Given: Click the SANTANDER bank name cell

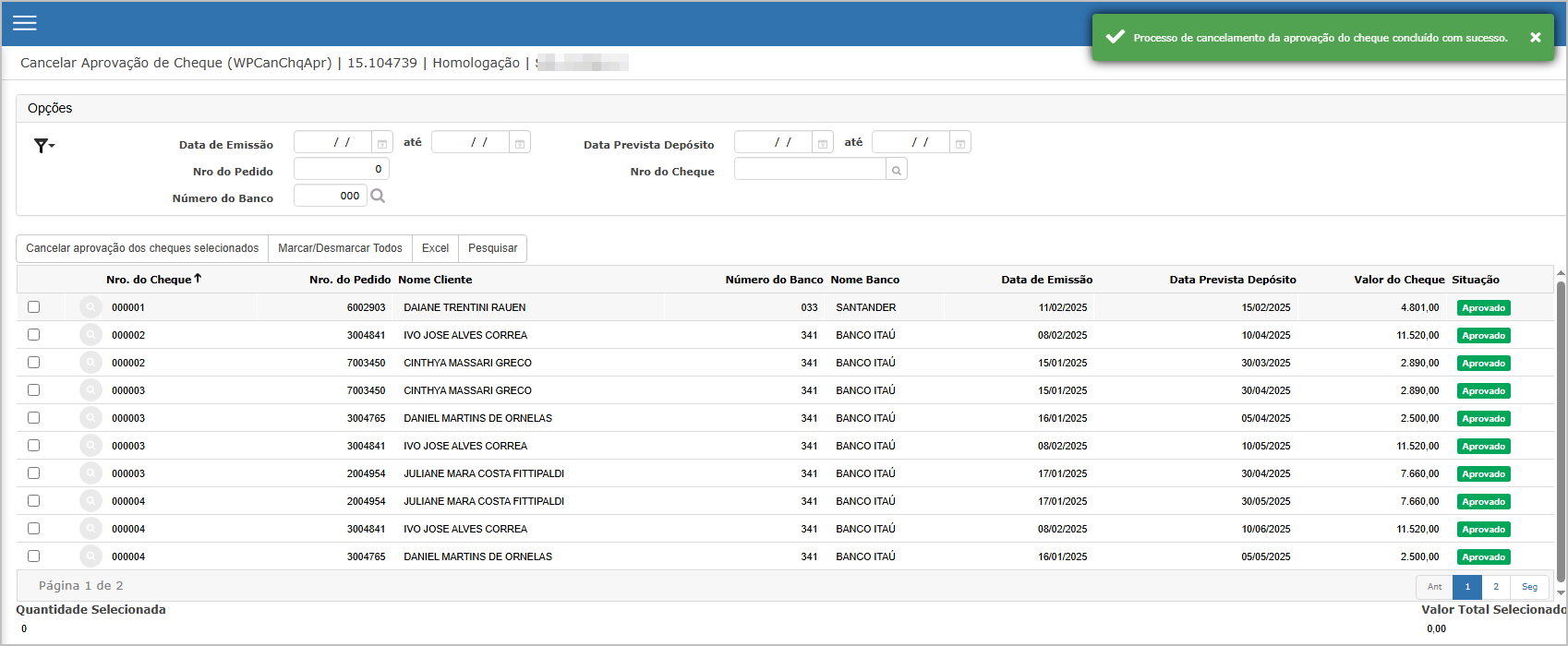Looking at the screenshot, I should coord(866,307).
